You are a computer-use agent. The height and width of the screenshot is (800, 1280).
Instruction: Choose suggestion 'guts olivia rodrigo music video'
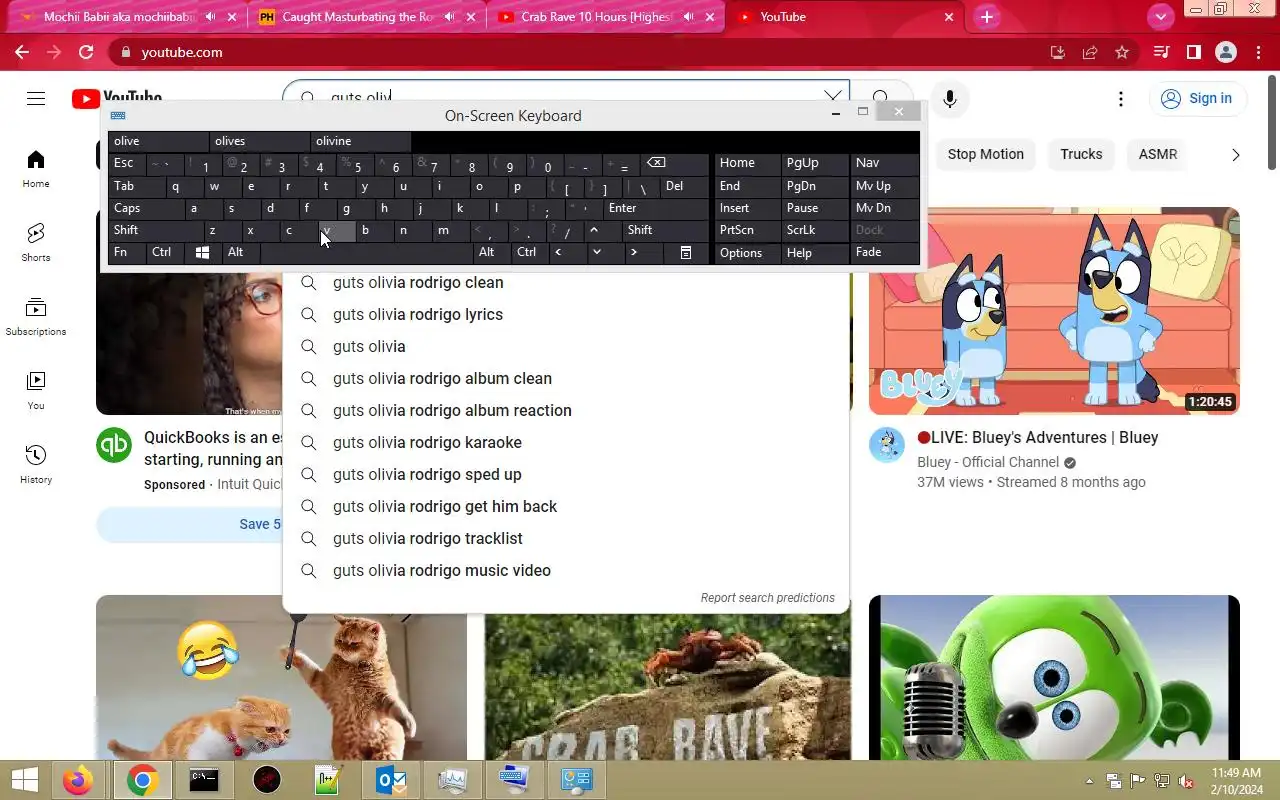(x=566, y=570)
